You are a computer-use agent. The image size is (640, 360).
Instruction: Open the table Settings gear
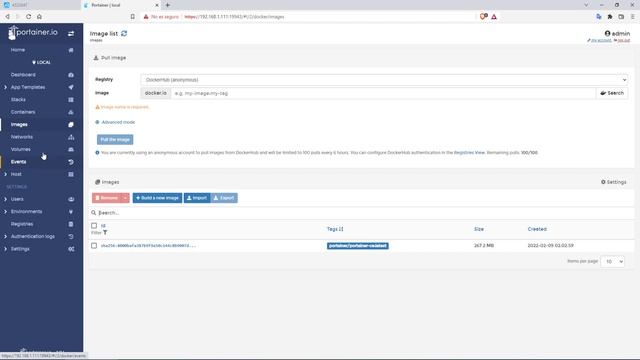(613, 182)
